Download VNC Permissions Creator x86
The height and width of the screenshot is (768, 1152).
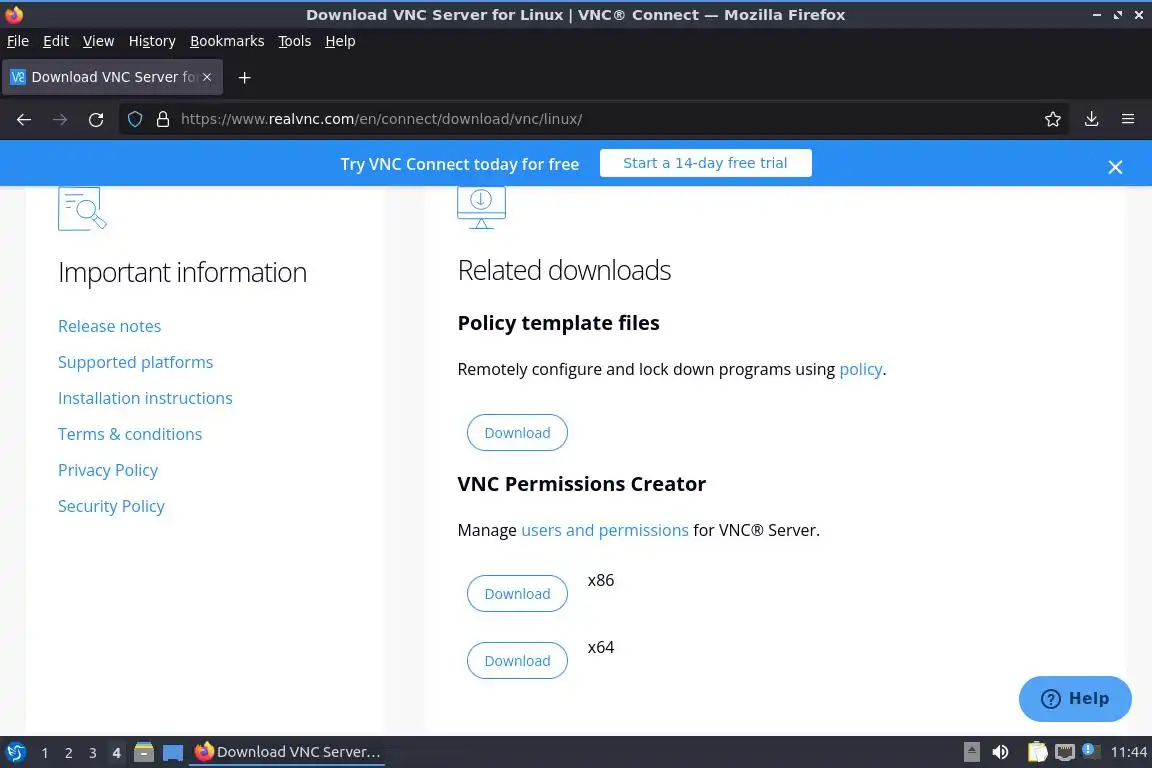[517, 594]
